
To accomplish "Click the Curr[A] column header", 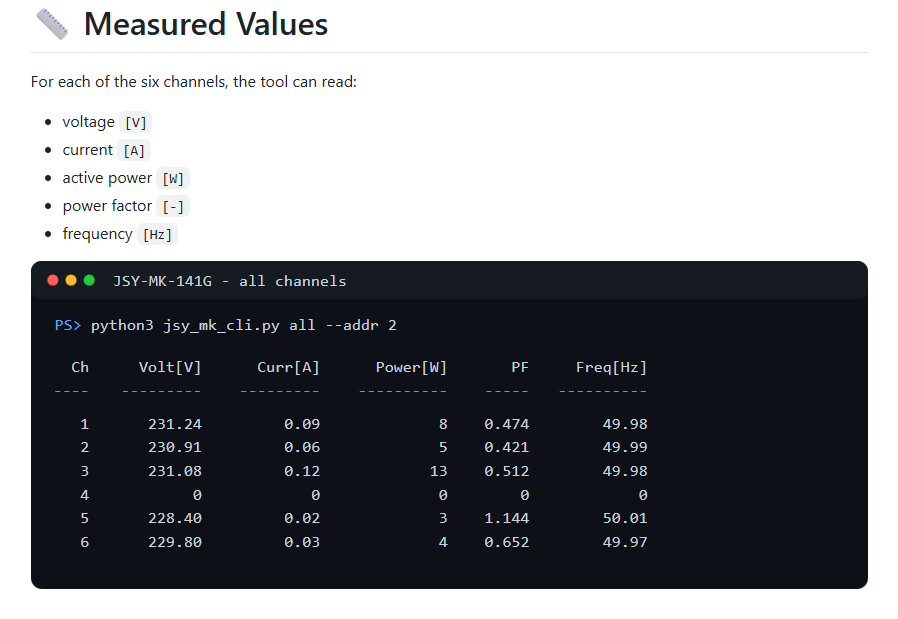I will 288,367.
